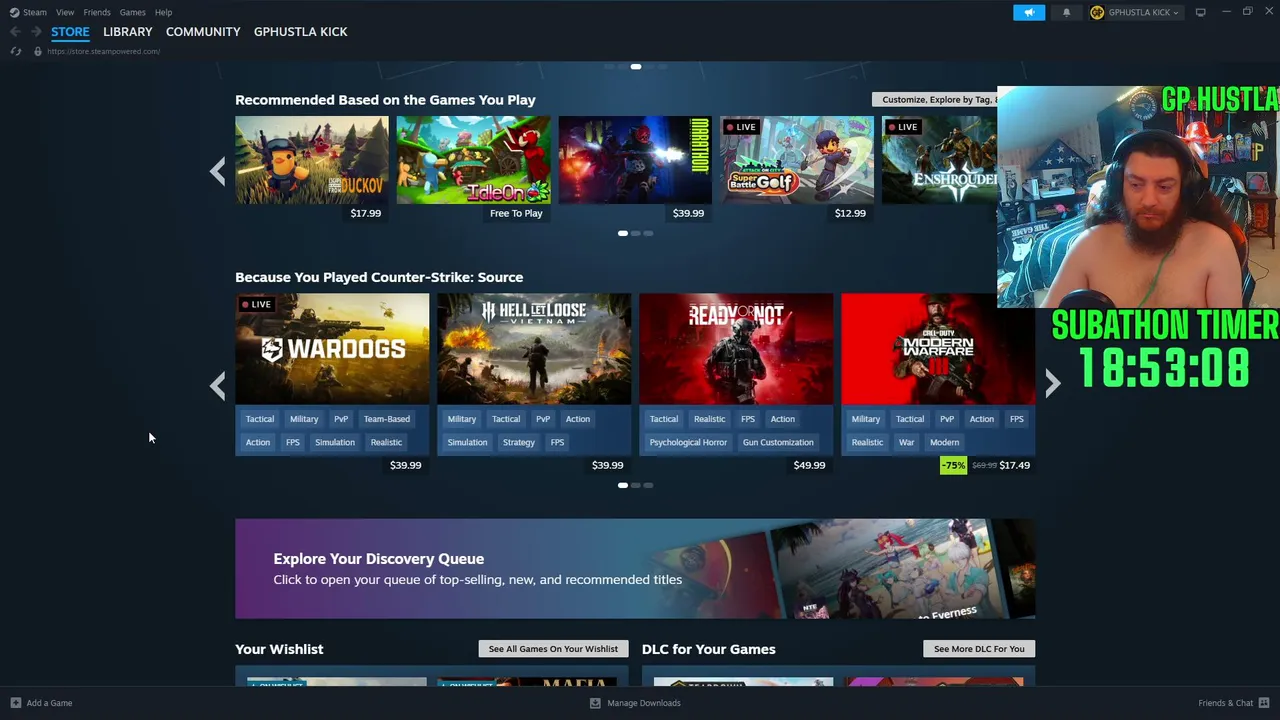1280x720 pixels.
Task: Open the Friends & Chat icon
Action: tap(1264, 703)
